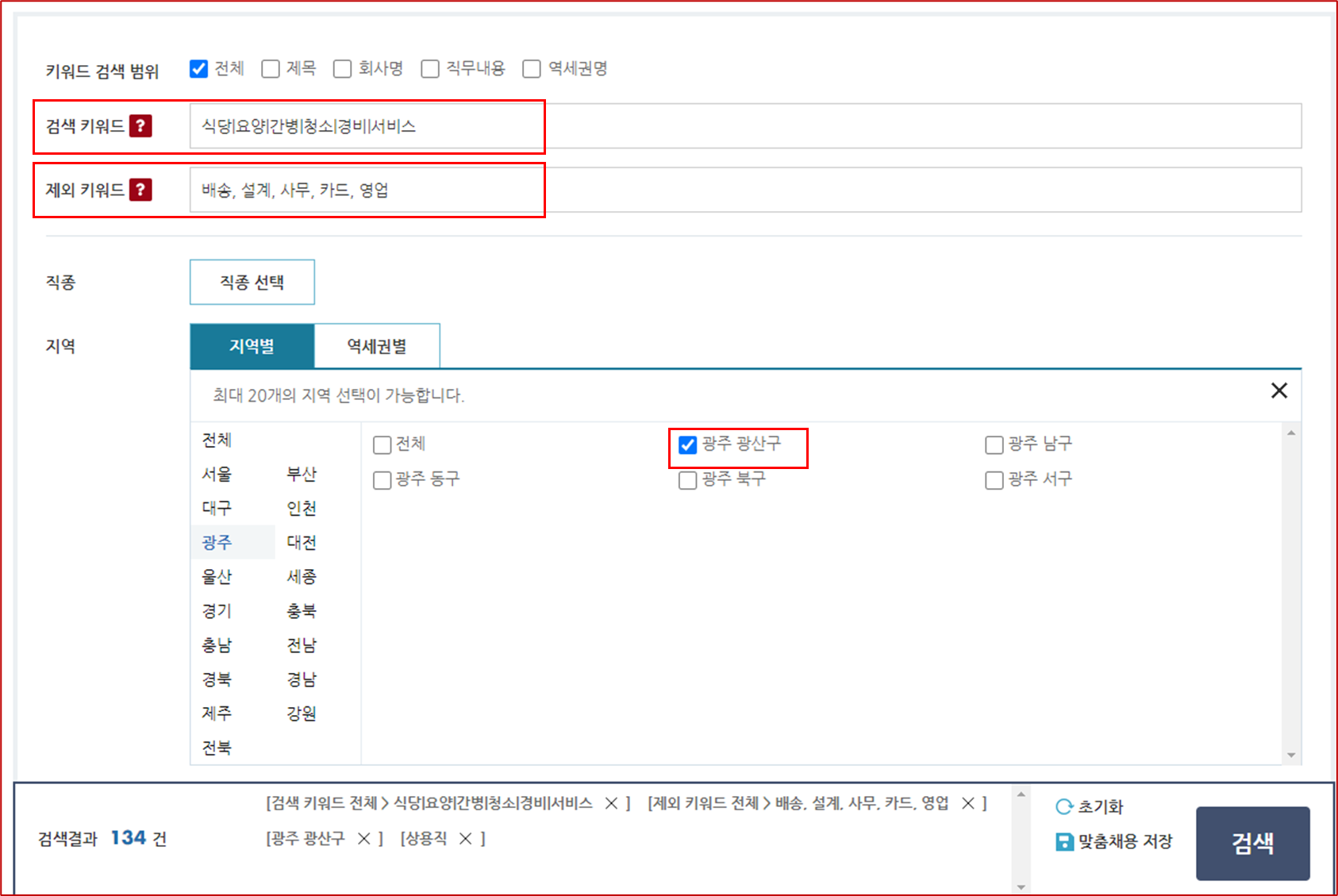Check the 전체 district checkbox in region list
The width and height of the screenshot is (1338, 896).
(x=383, y=444)
